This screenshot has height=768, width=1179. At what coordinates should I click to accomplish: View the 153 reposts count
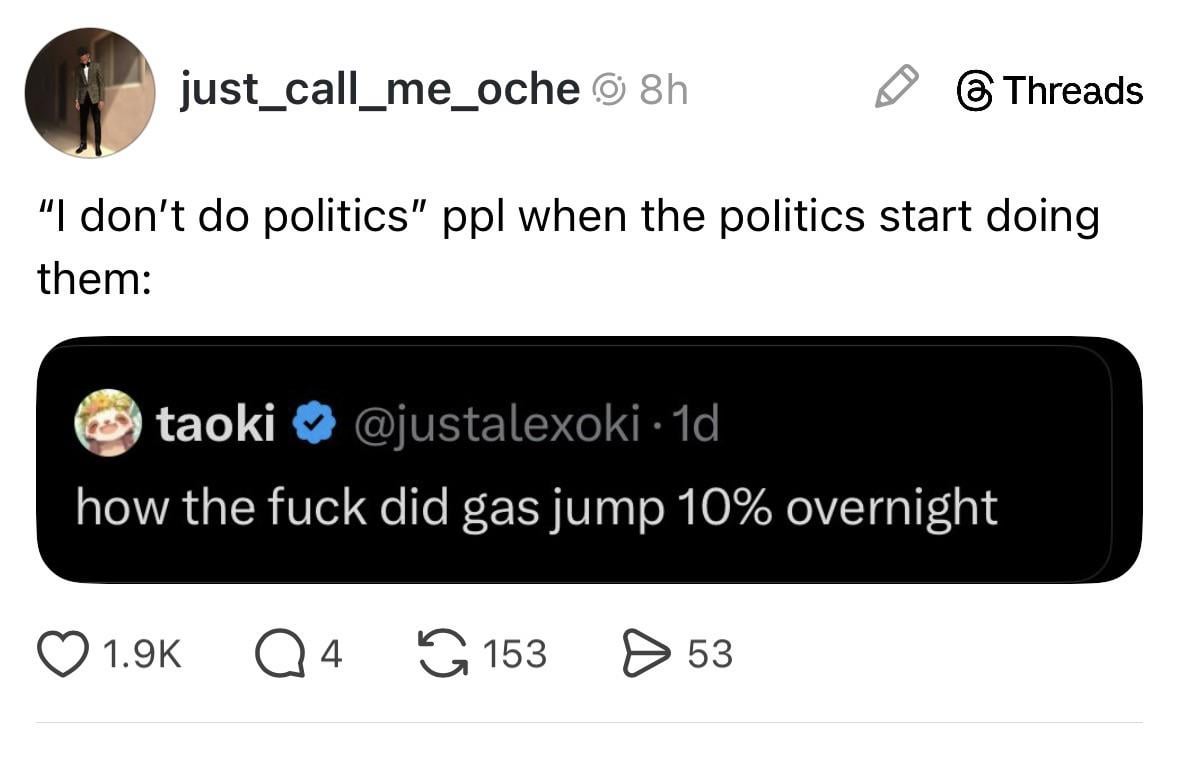click(x=514, y=654)
